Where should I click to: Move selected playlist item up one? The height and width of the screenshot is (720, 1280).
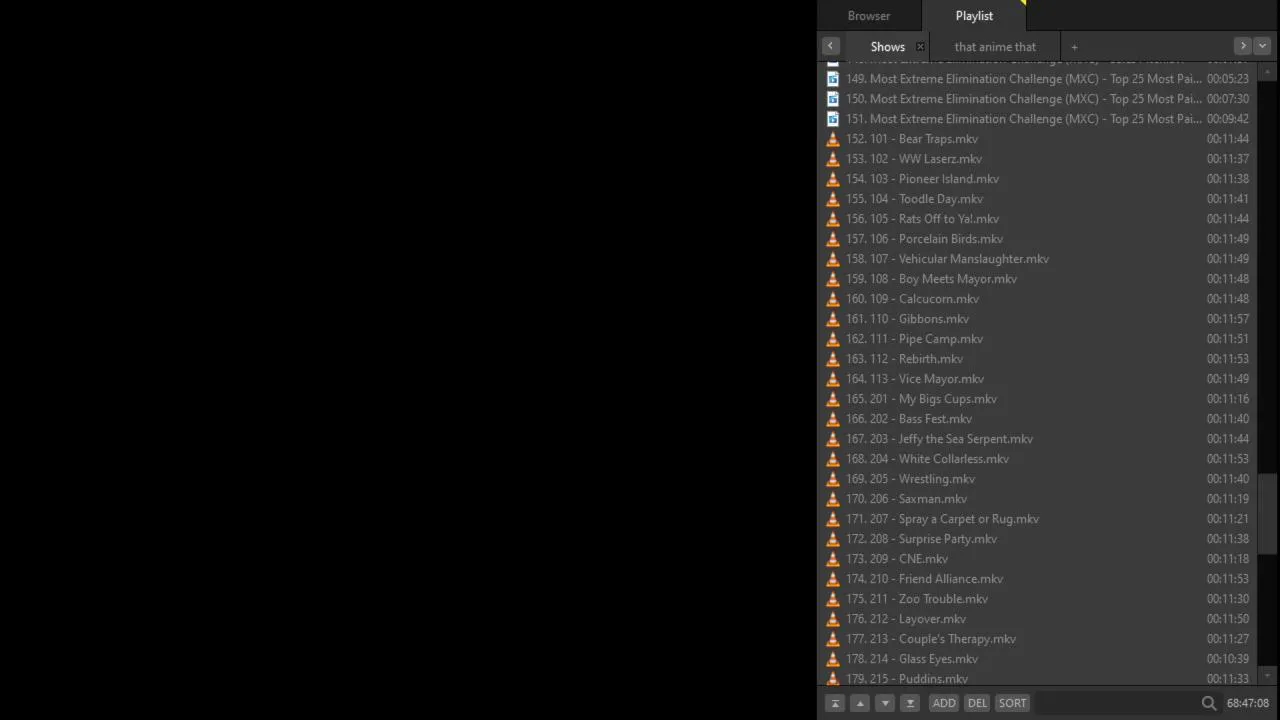860,703
